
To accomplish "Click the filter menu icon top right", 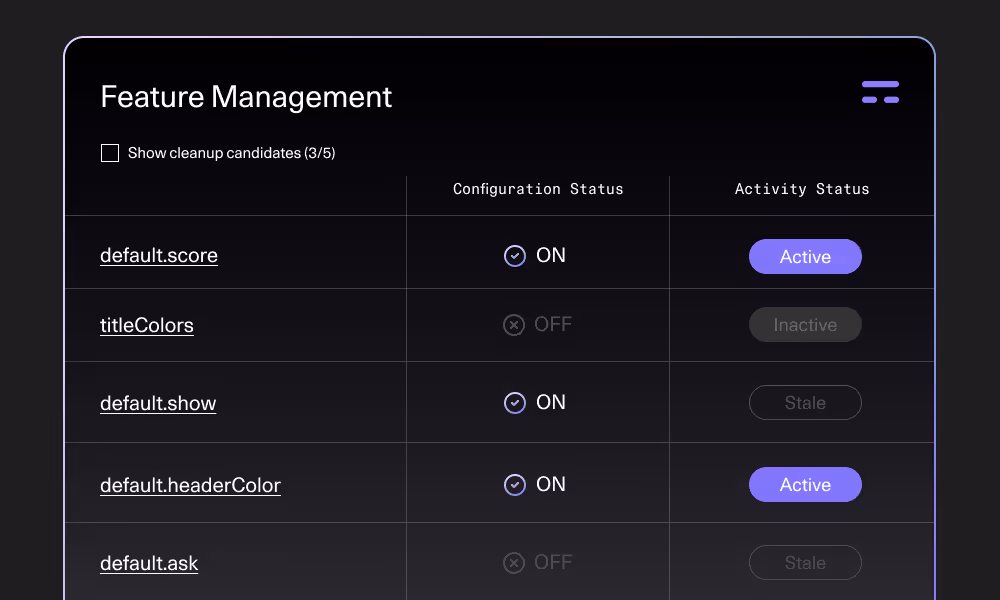I will tap(880, 91).
